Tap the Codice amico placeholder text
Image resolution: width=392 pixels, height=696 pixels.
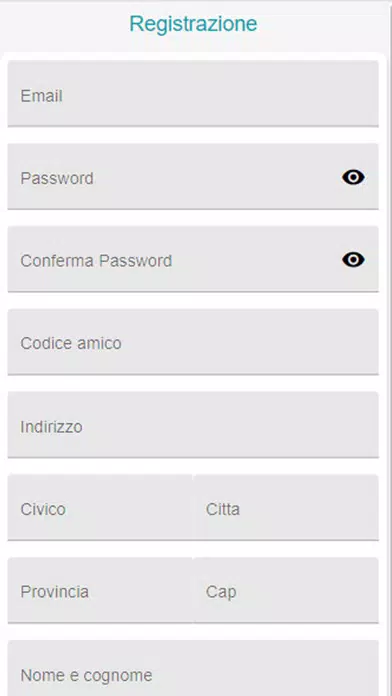tap(71, 344)
